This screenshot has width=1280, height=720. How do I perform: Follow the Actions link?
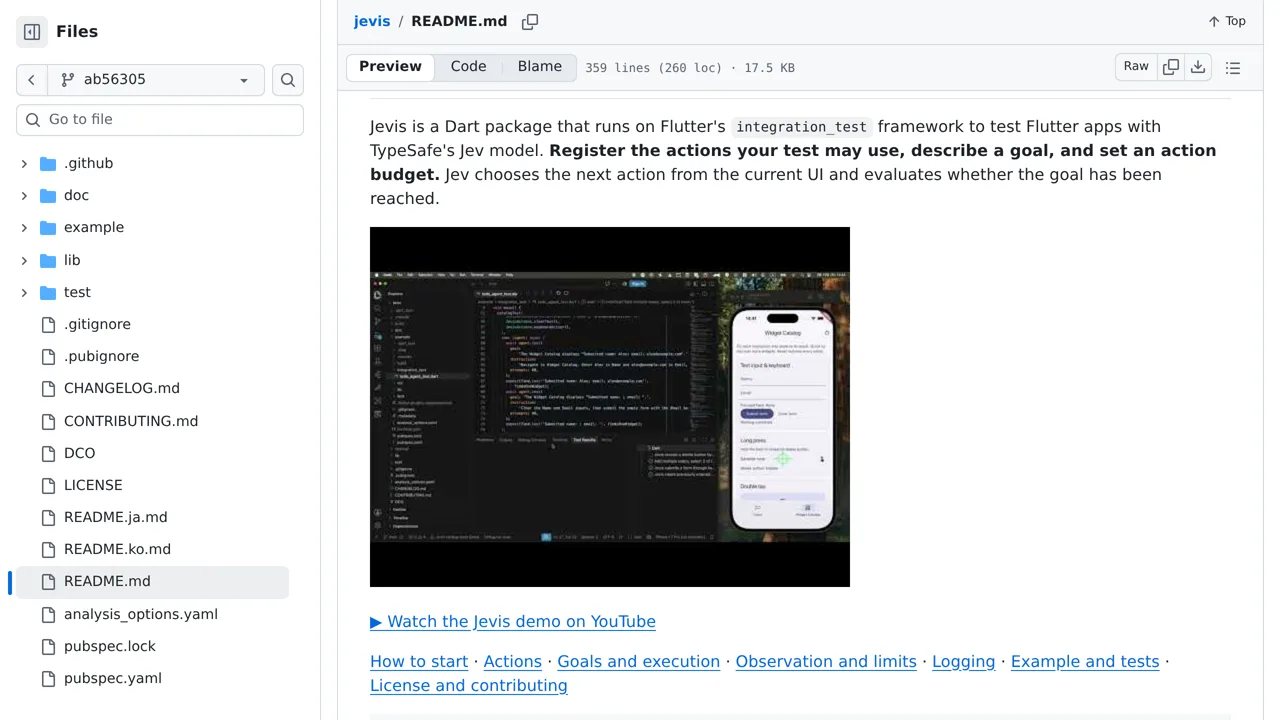click(x=513, y=662)
